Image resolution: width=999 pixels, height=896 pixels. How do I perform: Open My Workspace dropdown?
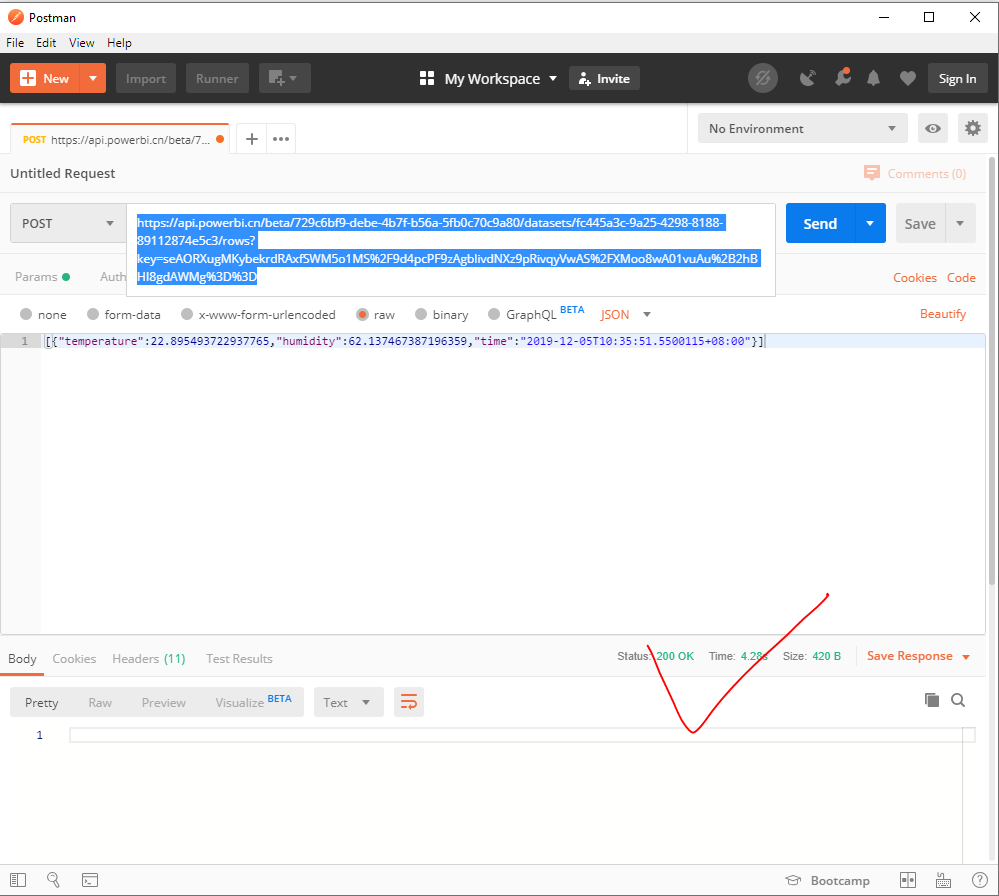501,78
